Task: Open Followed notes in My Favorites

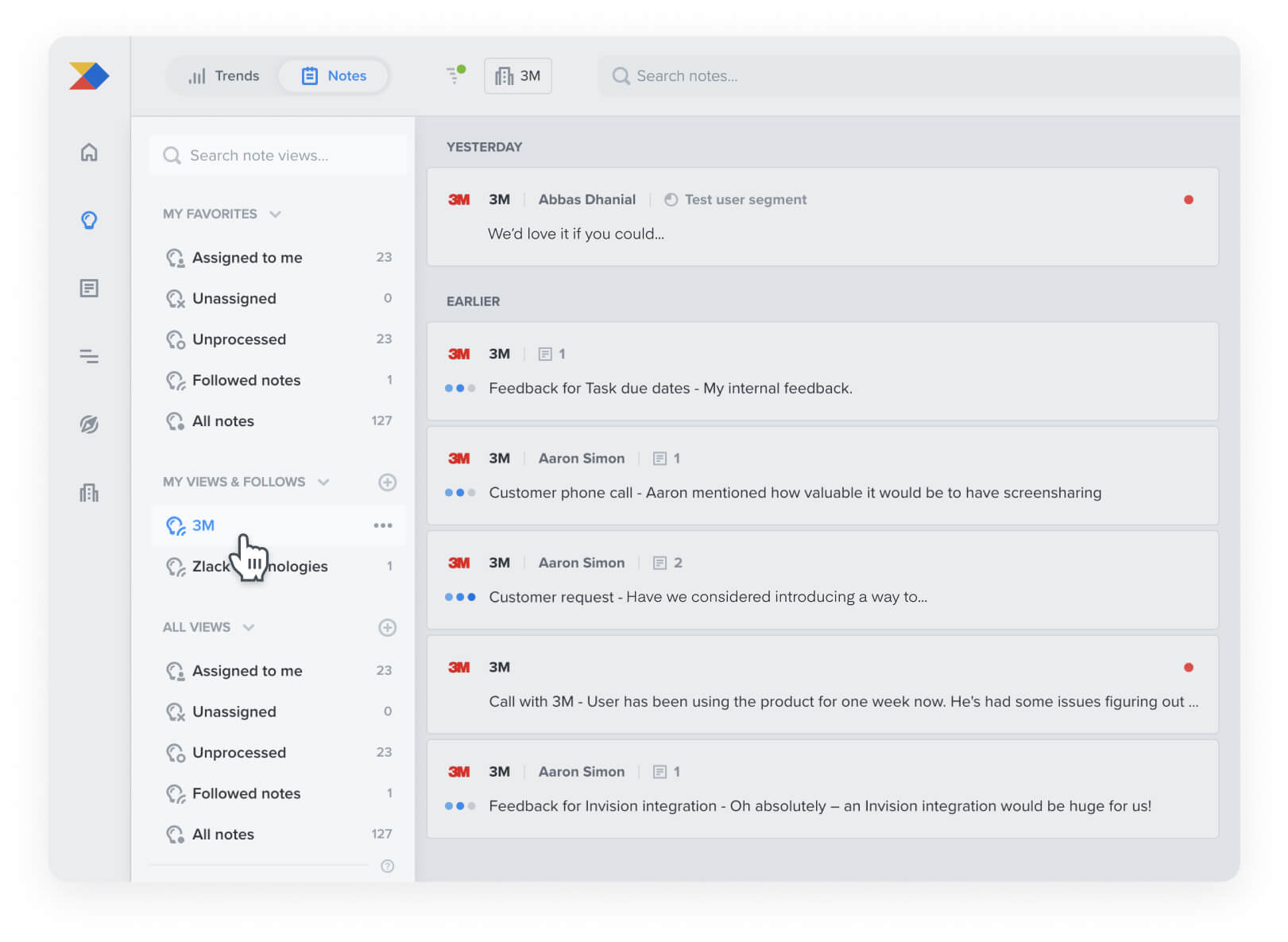Action: [278, 380]
